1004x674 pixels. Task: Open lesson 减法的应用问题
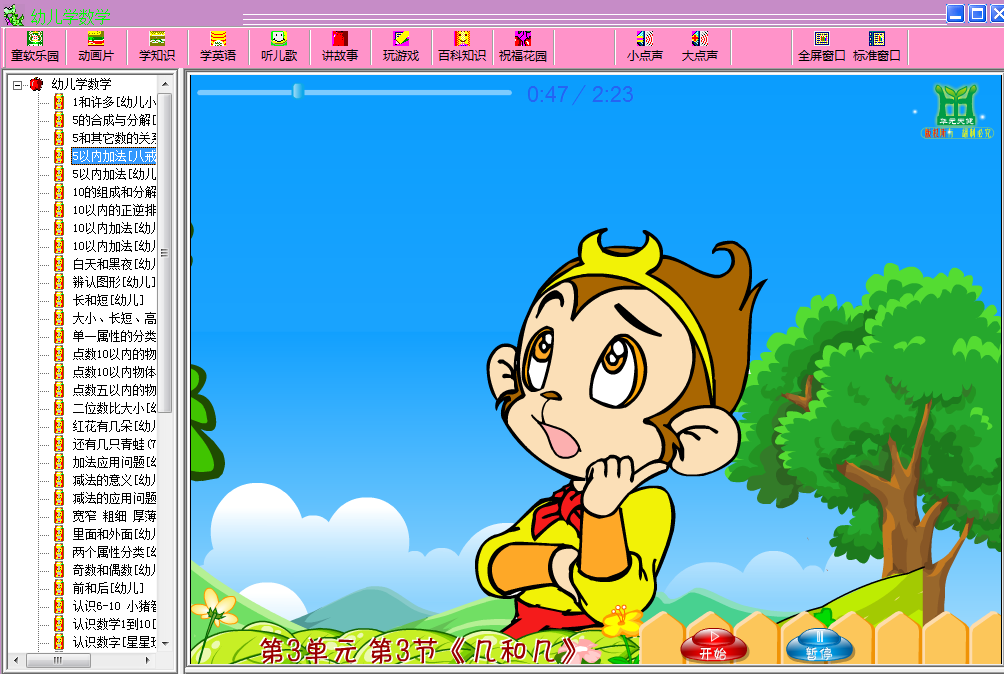113,498
